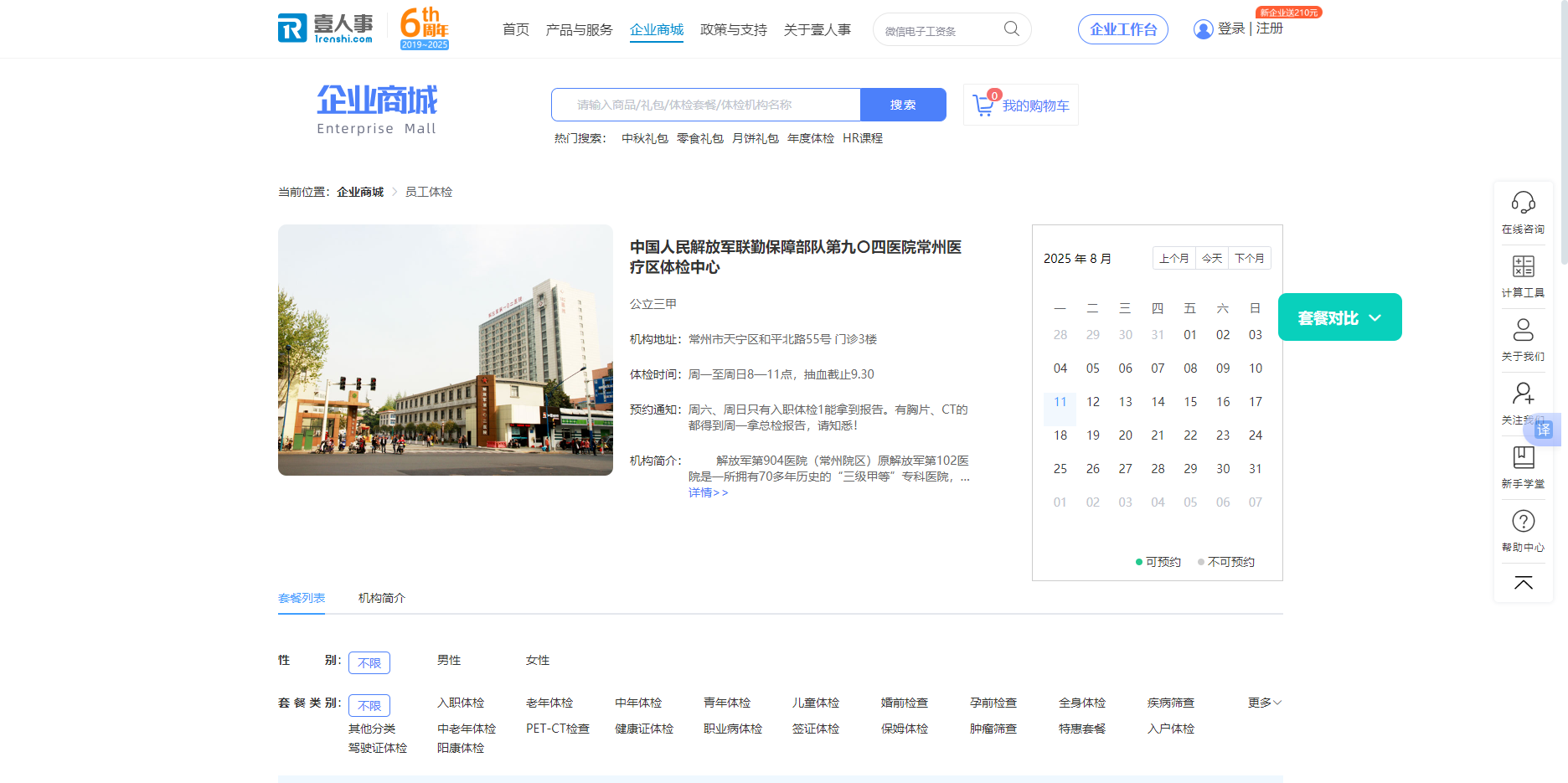Select 全身体检 package category
The height and width of the screenshot is (783, 1568).
(x=1082, y=703)
